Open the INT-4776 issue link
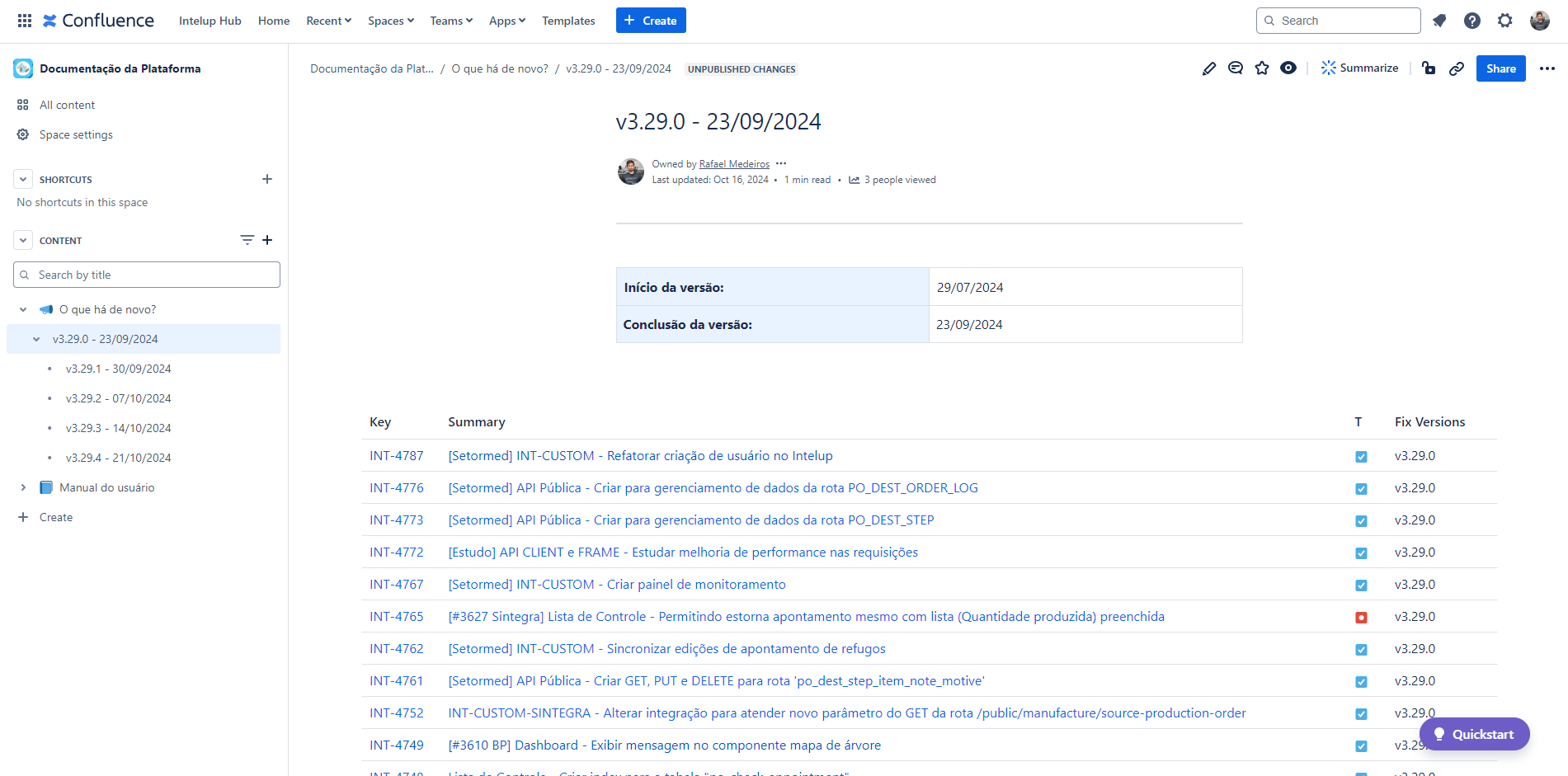This screenshot has width=1568, height=776. tap(397, 487)
